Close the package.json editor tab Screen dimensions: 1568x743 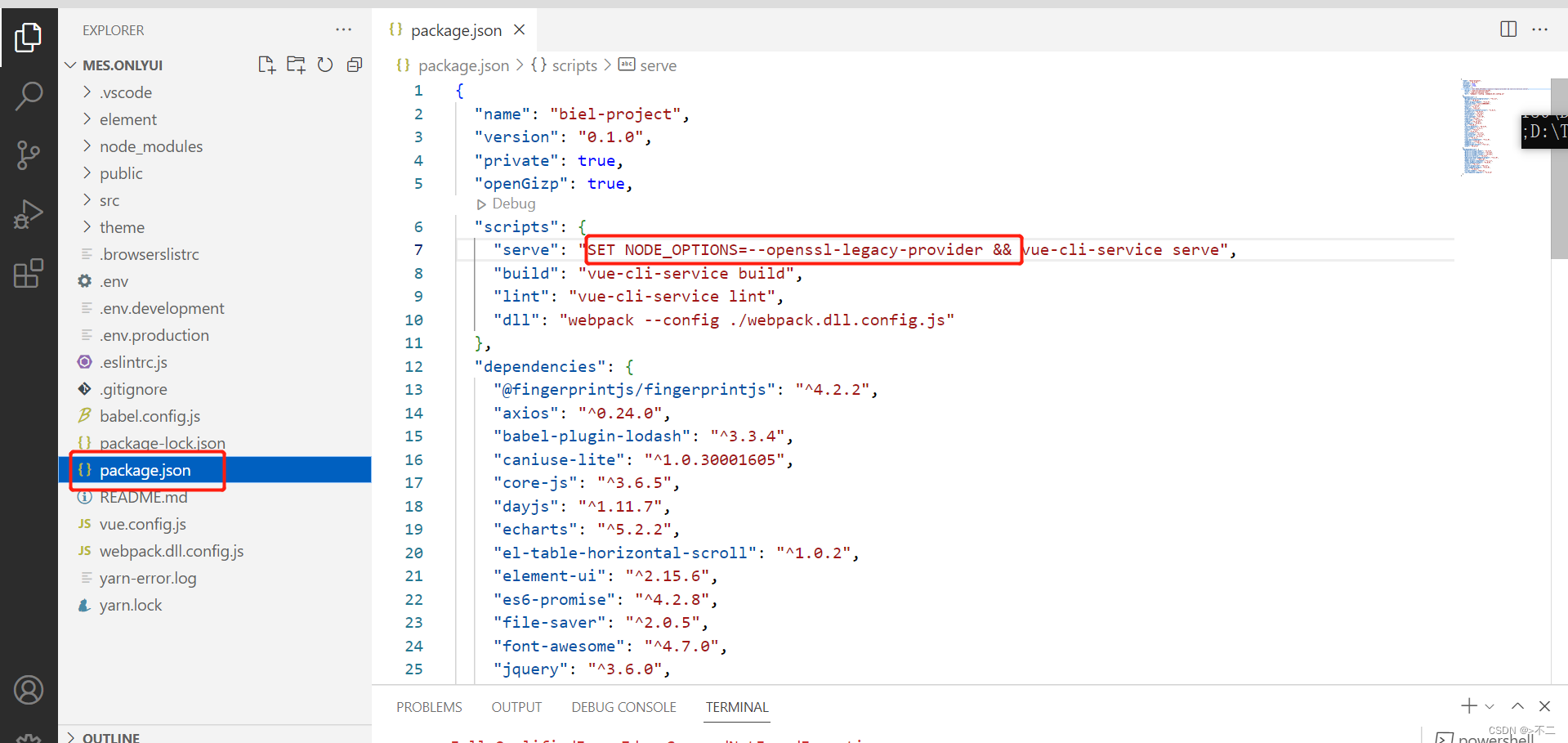pyautogui.click(x=519, y=30)
